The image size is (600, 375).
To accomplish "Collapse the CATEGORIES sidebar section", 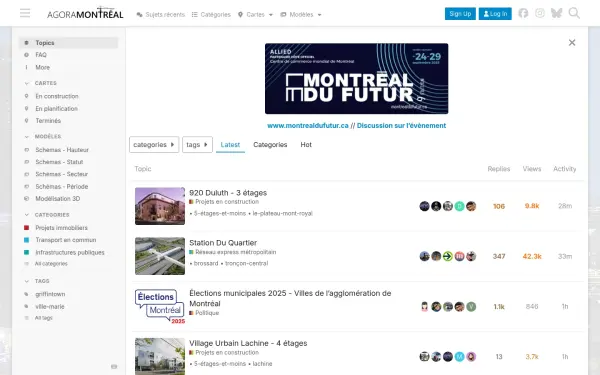I will click(47, 215).
